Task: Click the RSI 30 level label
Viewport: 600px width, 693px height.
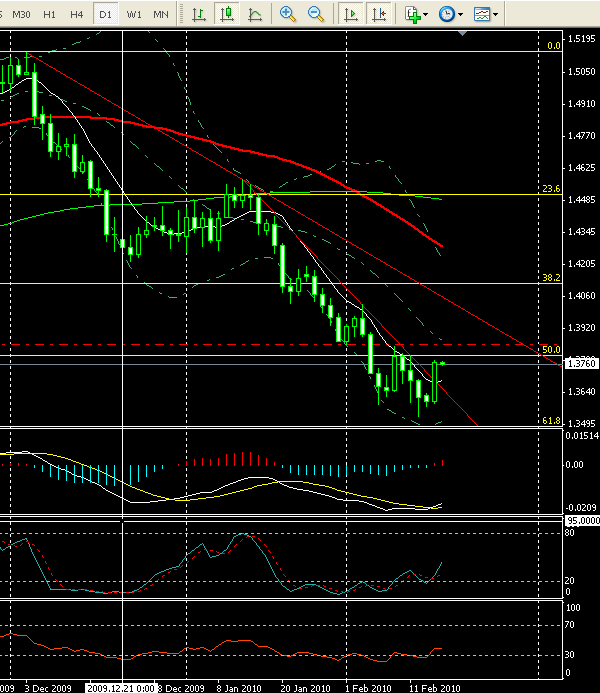Action: 570,655
